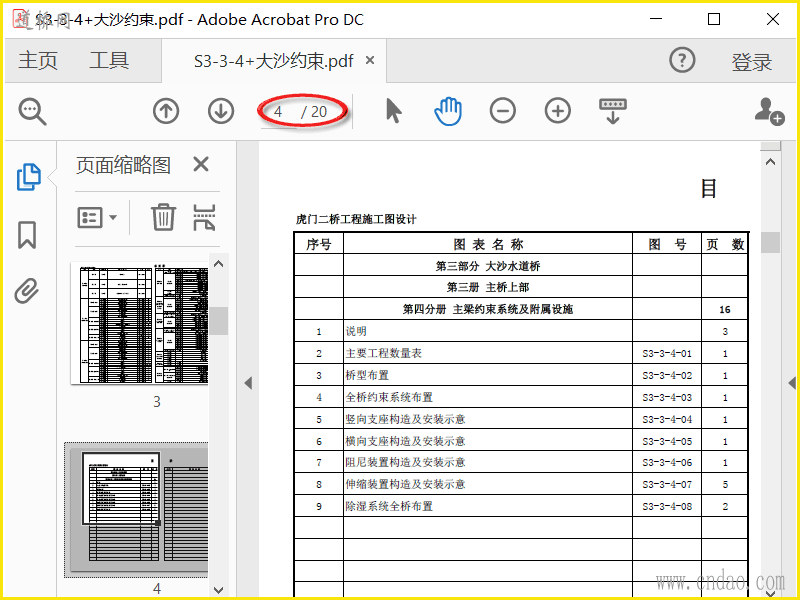Click the page layout icon beside trash
Screen dimensions: 800x600
point(204,217)
